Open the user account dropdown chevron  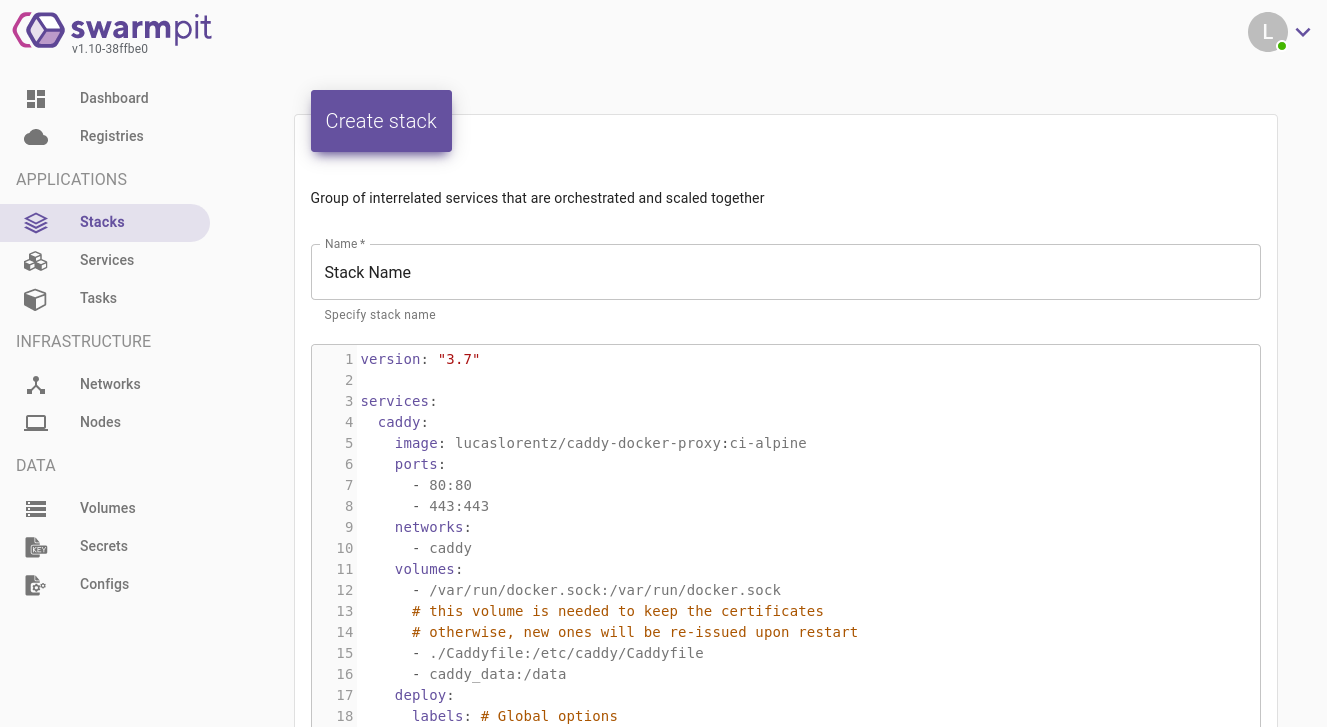1303,32
